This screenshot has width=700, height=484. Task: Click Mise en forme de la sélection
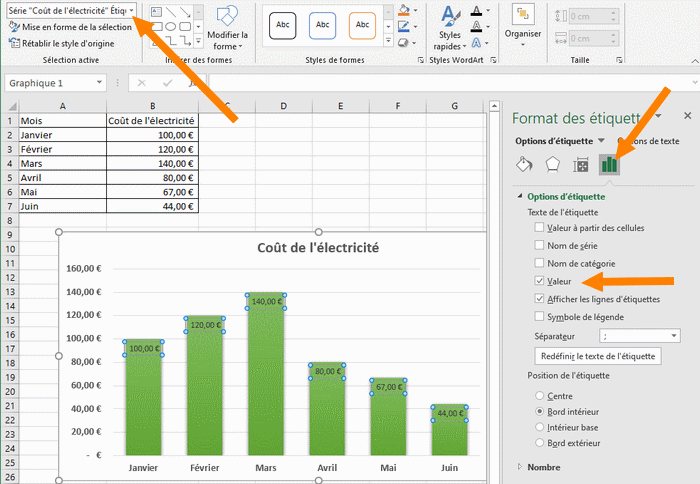tap(70, 27)
